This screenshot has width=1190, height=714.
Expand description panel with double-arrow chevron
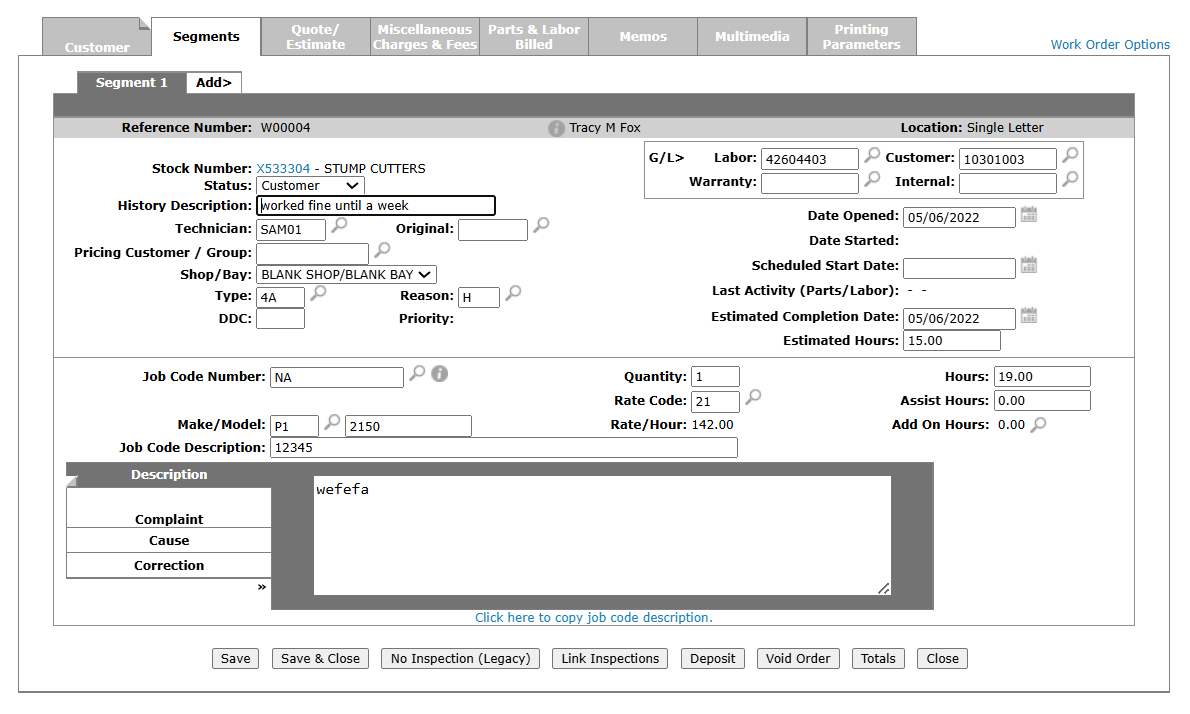pyautogui.click(x=262, y=587)
